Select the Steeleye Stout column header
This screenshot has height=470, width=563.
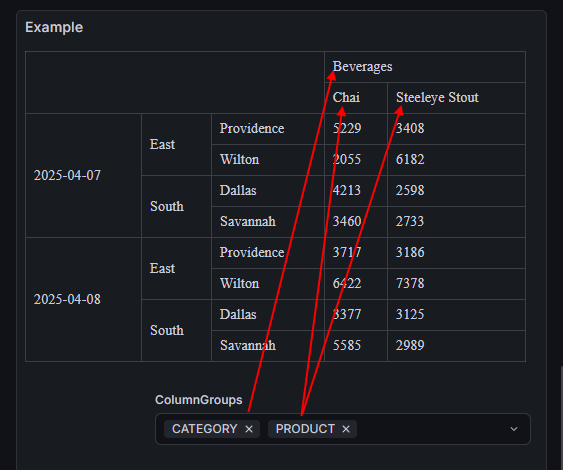click(x=456, y=98)
